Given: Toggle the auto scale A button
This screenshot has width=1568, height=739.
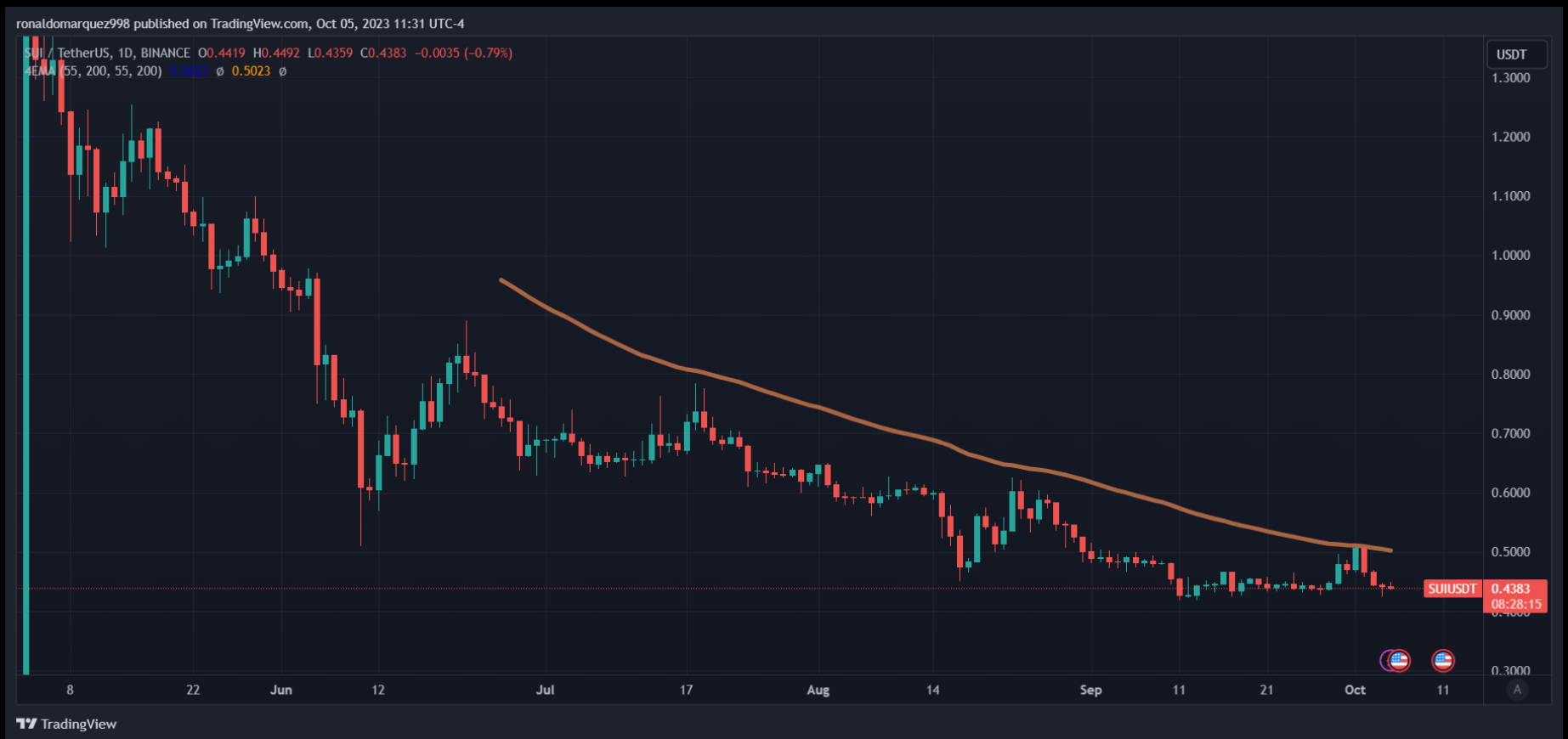Looking at the screenshot, I should click(1517, 690).
